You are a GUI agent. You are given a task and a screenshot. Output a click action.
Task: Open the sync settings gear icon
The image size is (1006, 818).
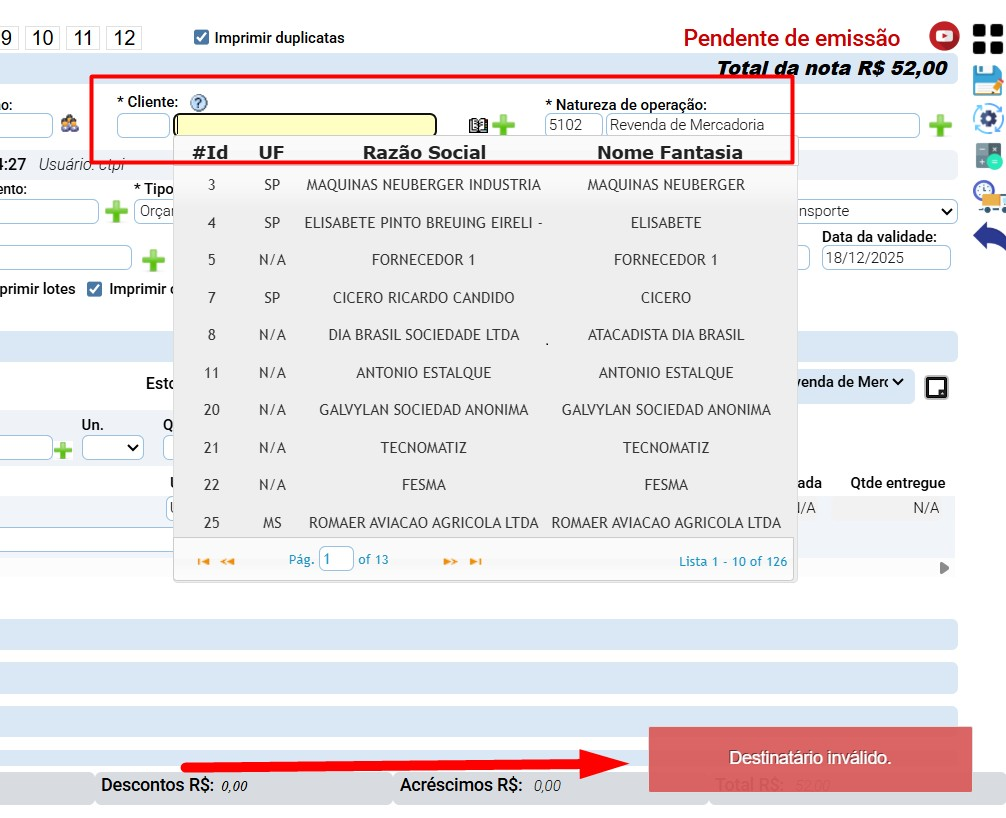click(987, 118)
